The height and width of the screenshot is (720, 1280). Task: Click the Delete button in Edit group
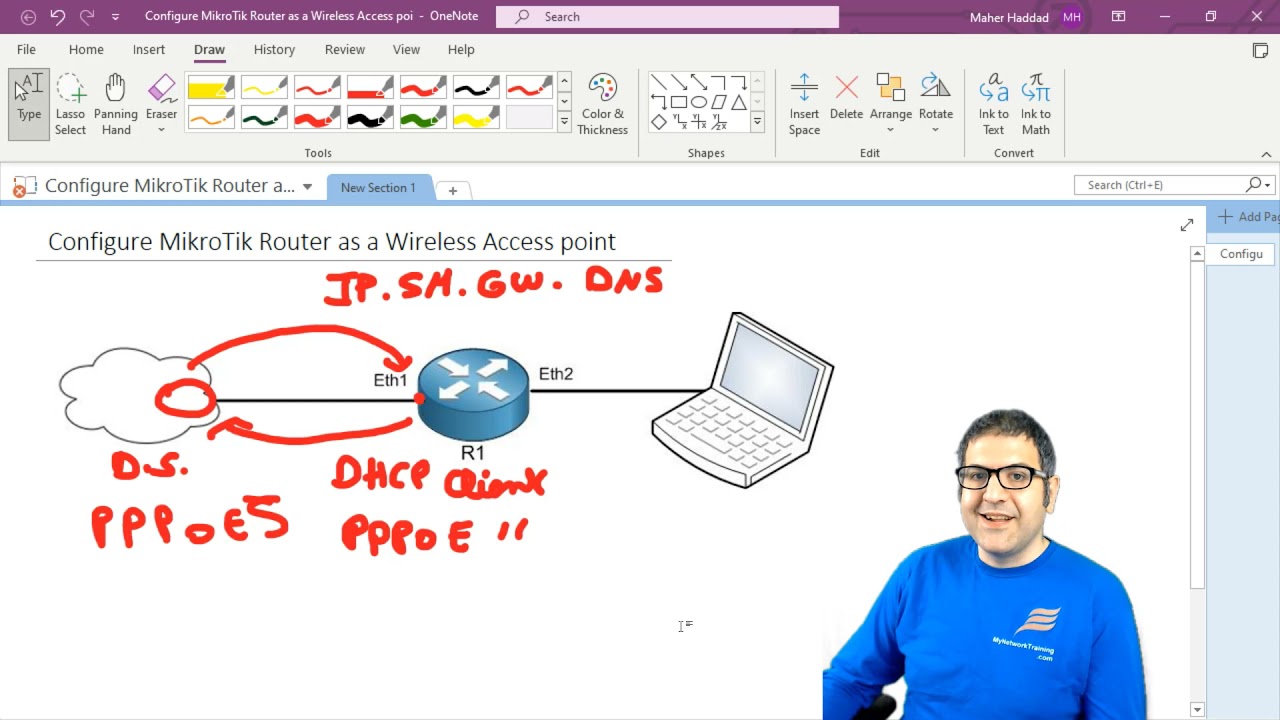[846, 98]
